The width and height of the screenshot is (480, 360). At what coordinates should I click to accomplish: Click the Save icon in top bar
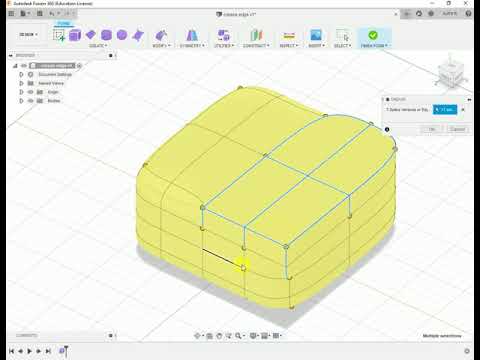tap(40, 14)
